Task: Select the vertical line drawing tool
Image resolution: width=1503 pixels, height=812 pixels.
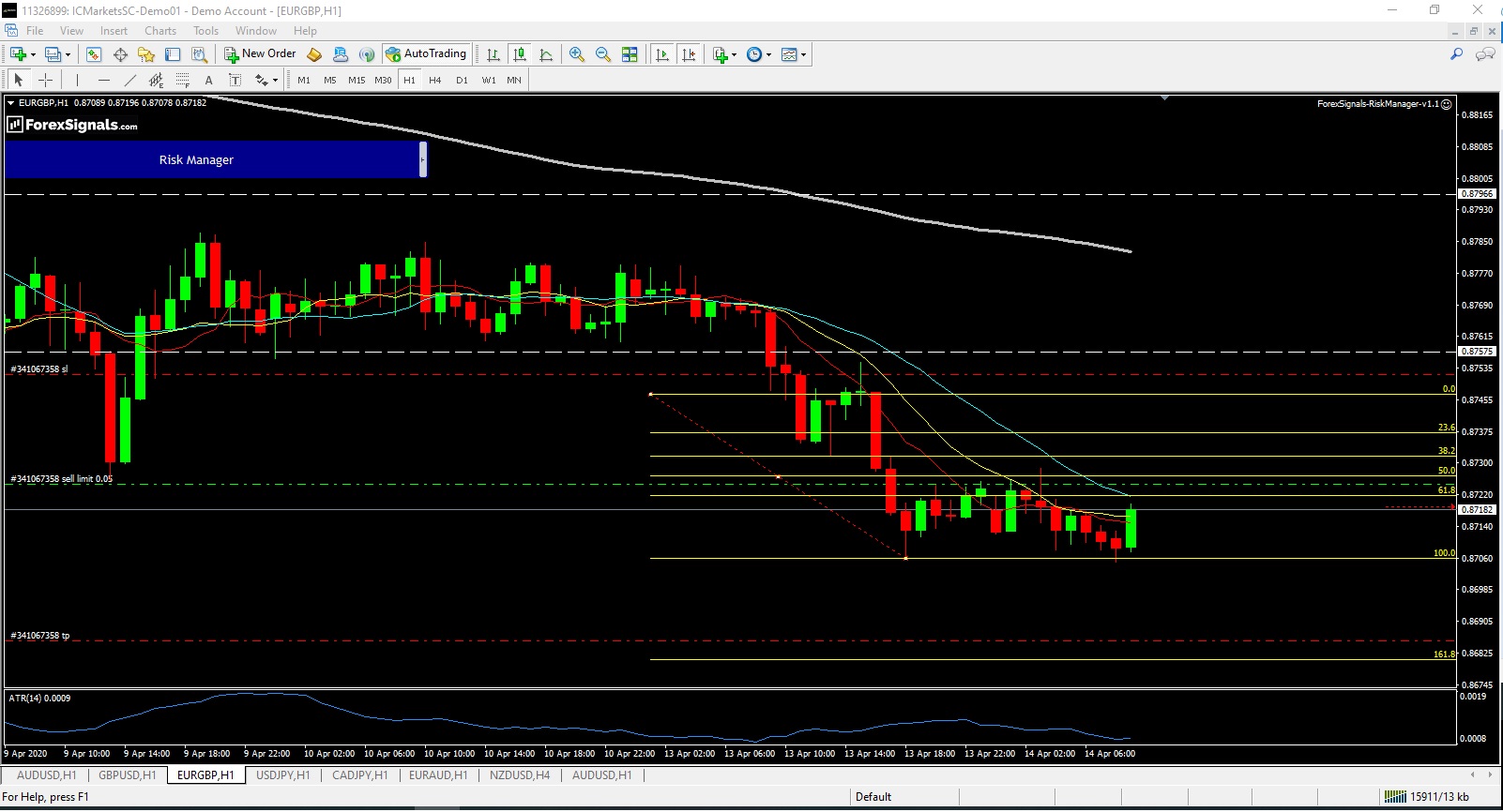Action: [x=77, y=80]
